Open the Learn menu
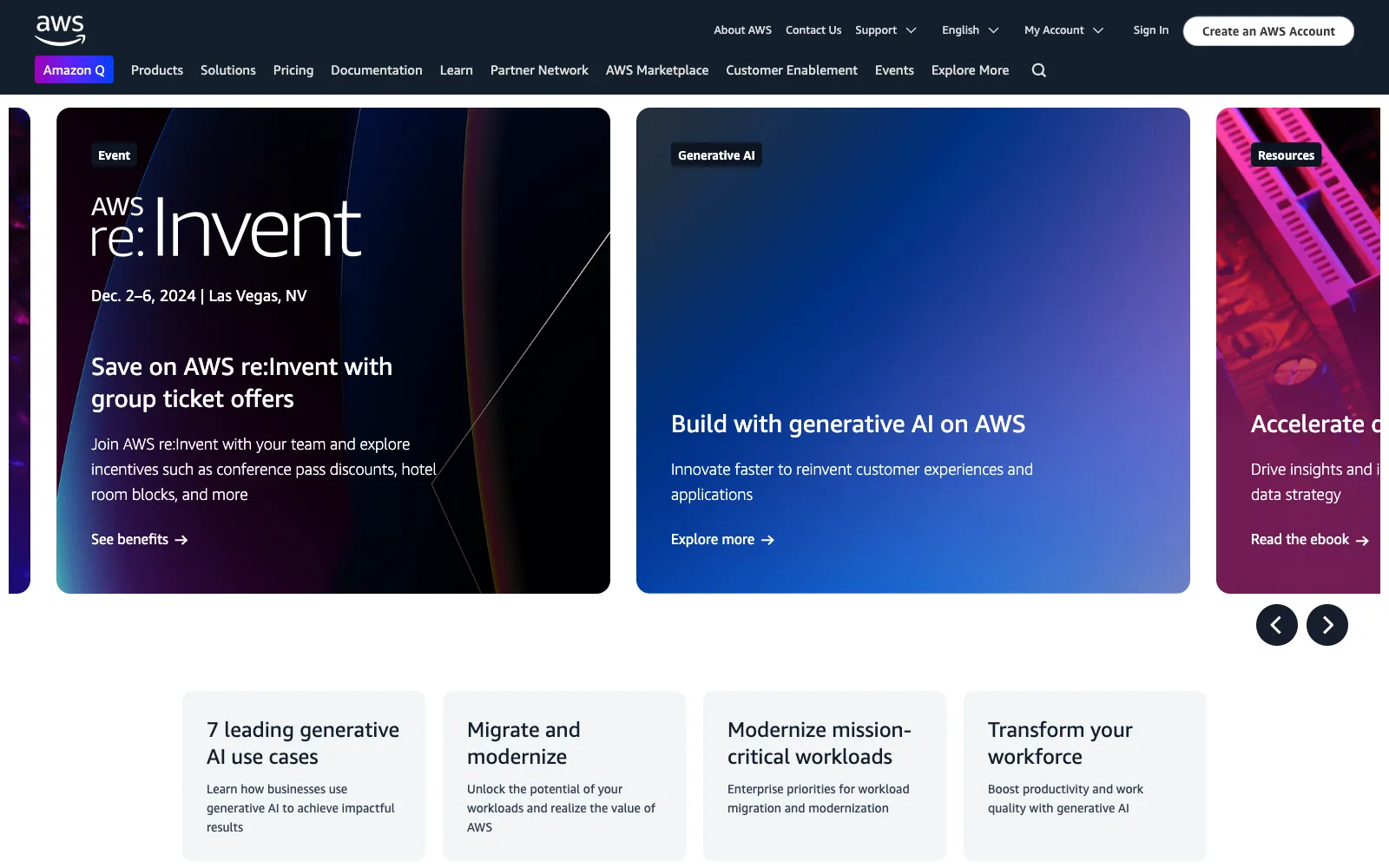 (457, 70)
